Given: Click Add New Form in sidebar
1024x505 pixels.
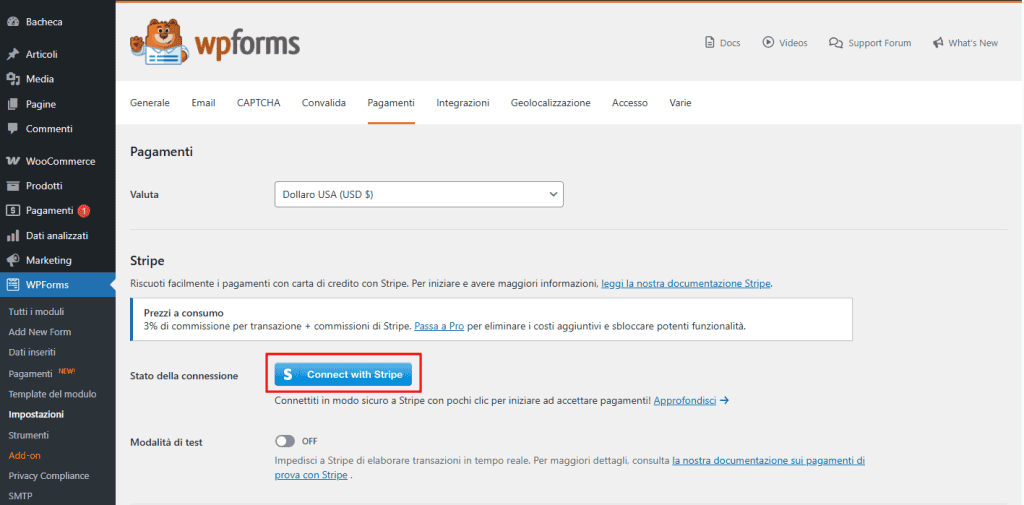Looking at the screenshot, I should (40, 332).
